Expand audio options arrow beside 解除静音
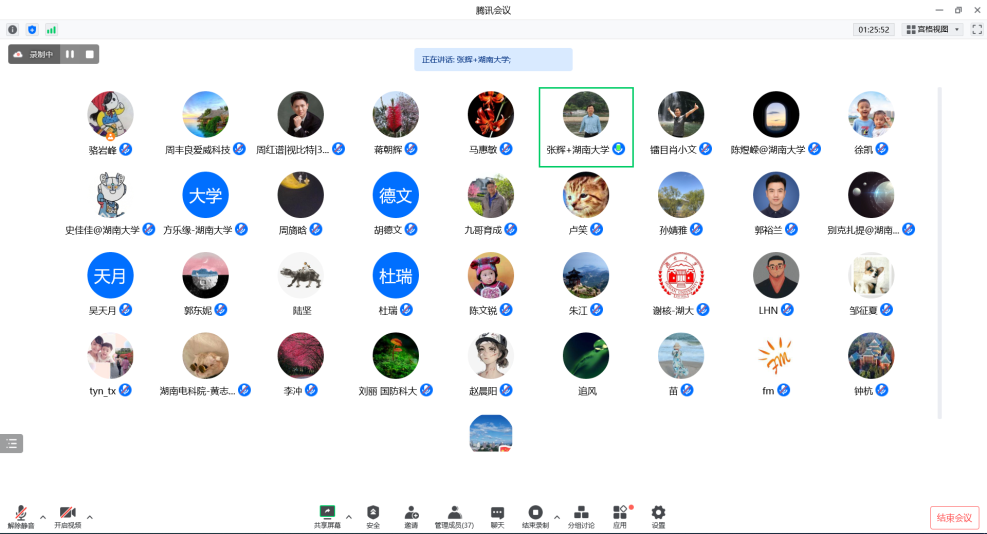The image size is (987, 534). [43, 517]
